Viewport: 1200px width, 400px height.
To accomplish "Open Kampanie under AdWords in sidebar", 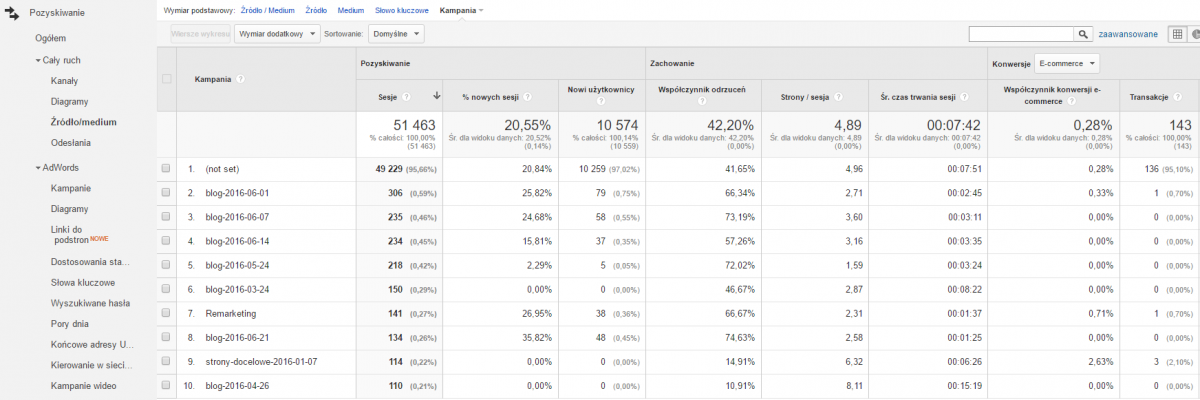I will pos(71,187).
